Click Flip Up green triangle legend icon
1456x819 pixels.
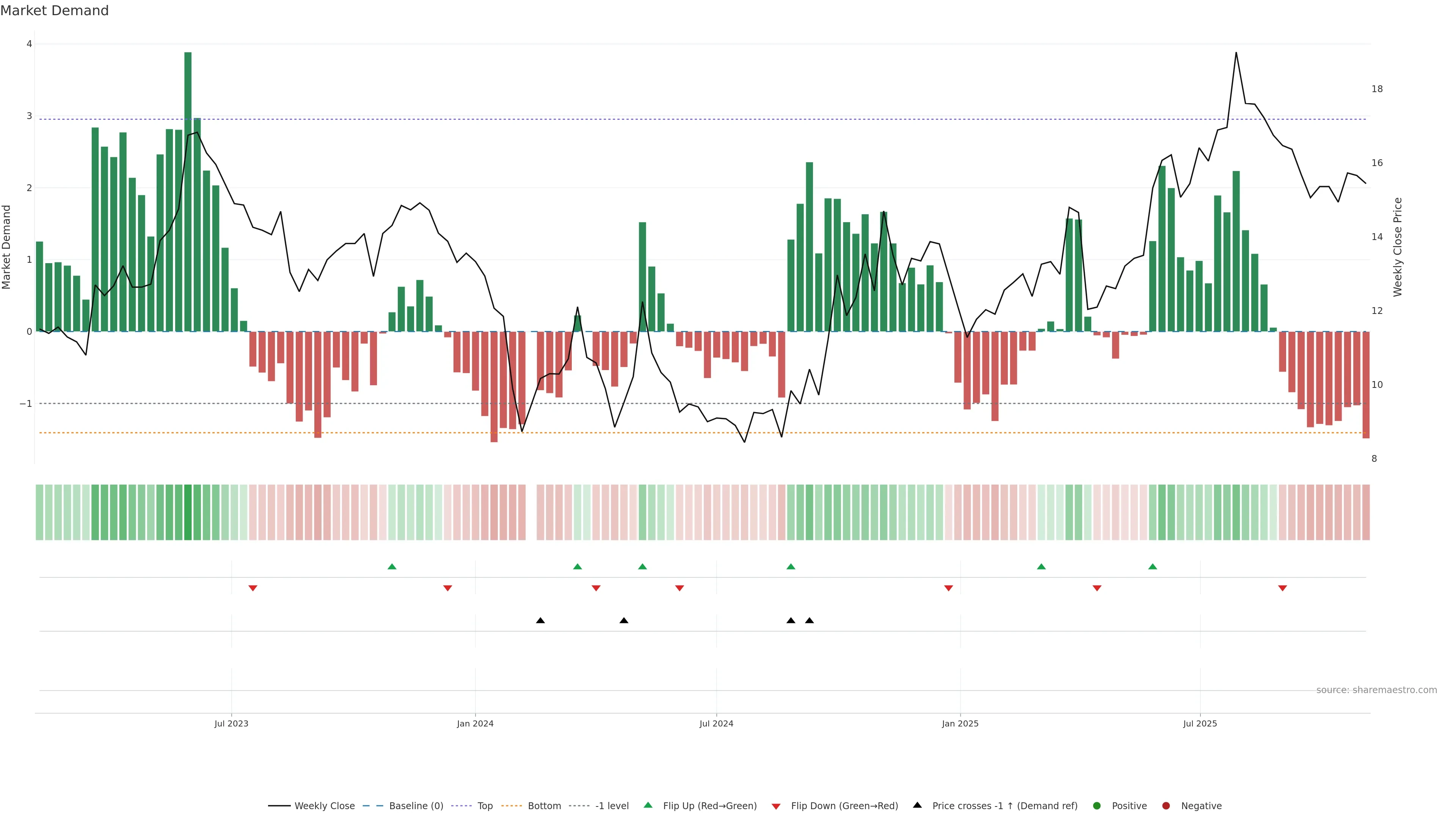pos(648,805)
